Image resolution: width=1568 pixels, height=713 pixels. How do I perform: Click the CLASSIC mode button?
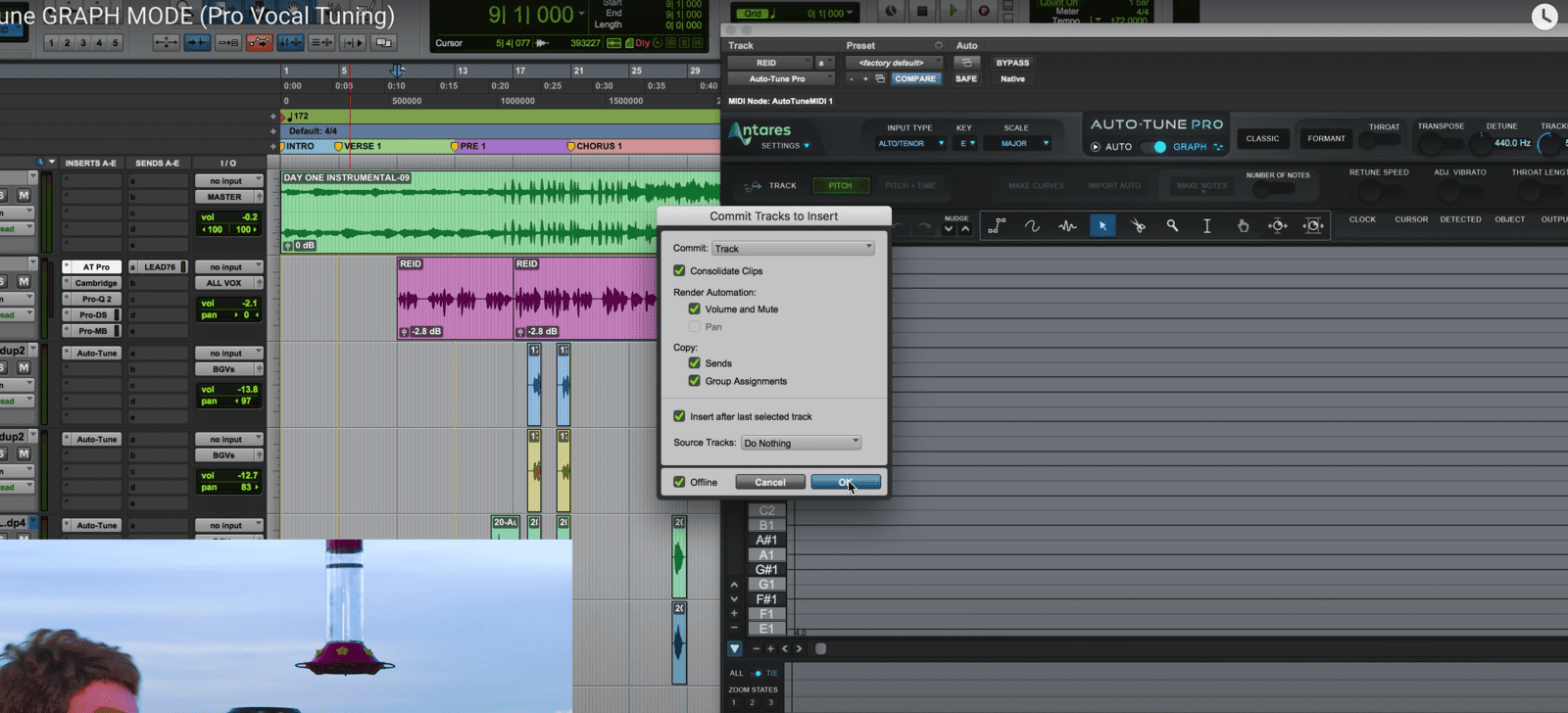click(x=1262, y=139)
